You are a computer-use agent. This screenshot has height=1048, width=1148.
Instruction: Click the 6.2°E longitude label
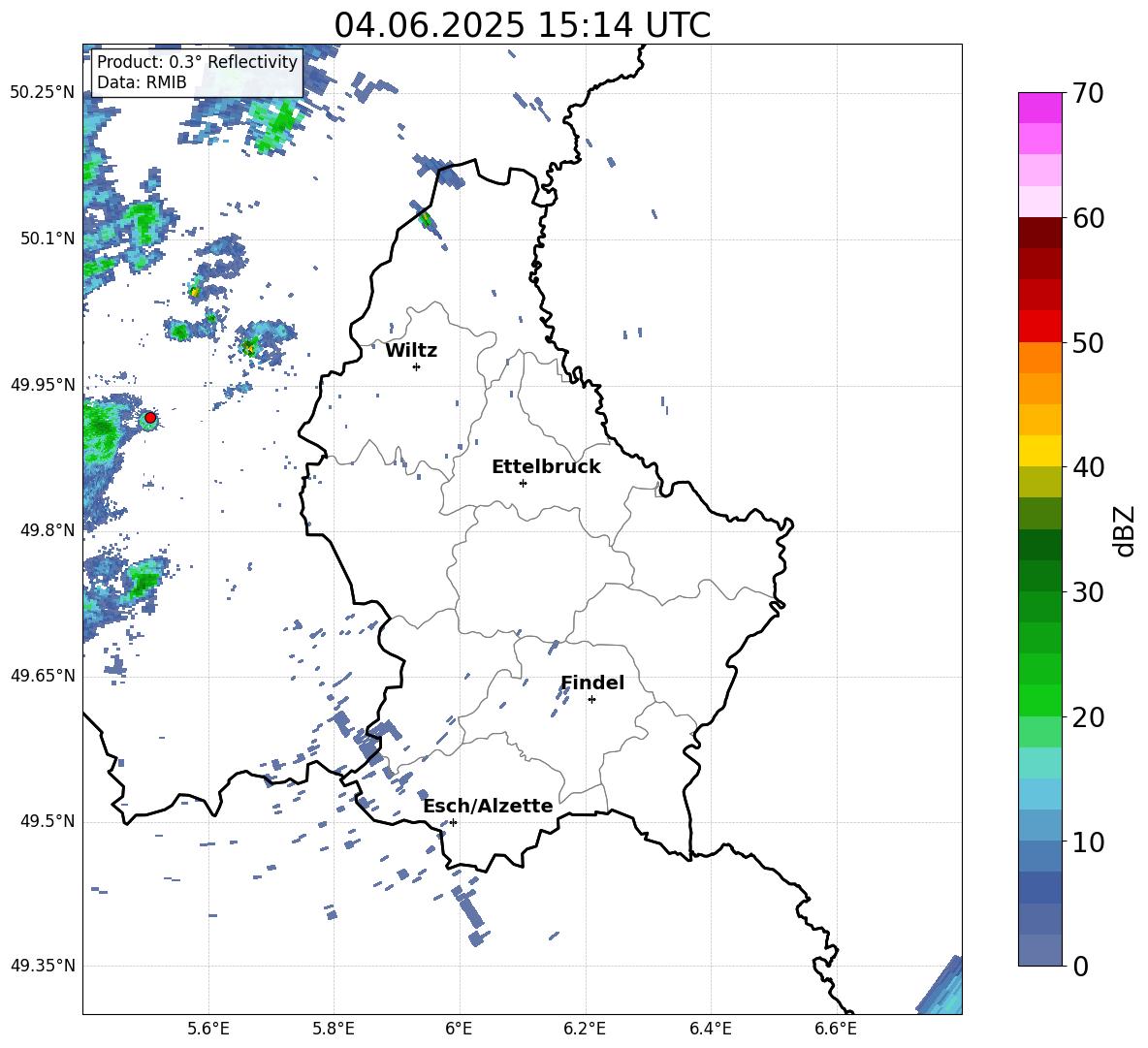pyautogui.click(x=585, y=1029)
